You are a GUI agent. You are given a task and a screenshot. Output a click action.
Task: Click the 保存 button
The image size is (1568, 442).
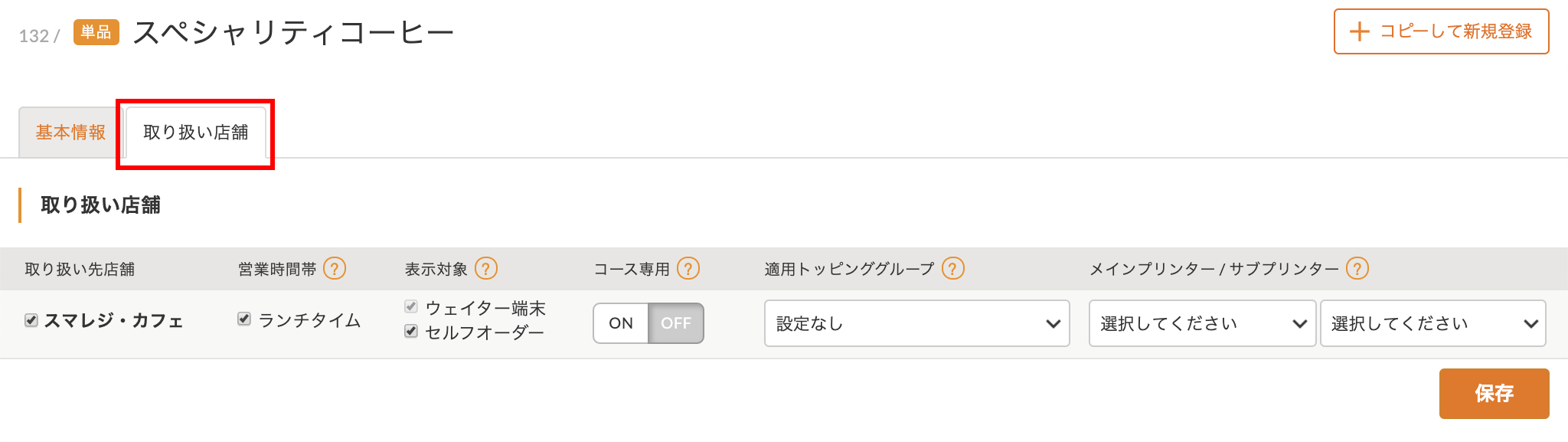point(1494,394)
